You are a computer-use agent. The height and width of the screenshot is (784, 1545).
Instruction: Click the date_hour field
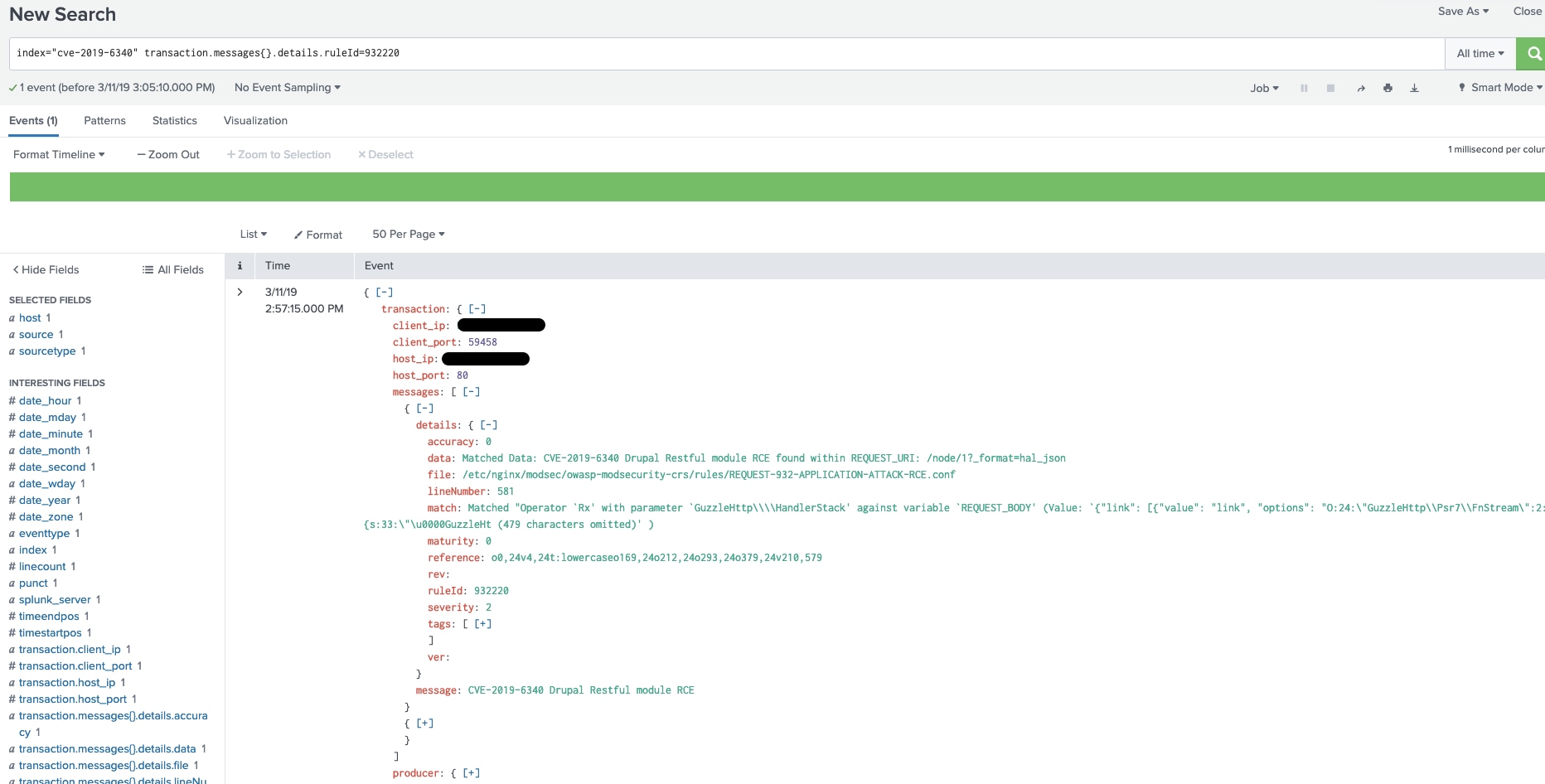(x=45, y=400)
